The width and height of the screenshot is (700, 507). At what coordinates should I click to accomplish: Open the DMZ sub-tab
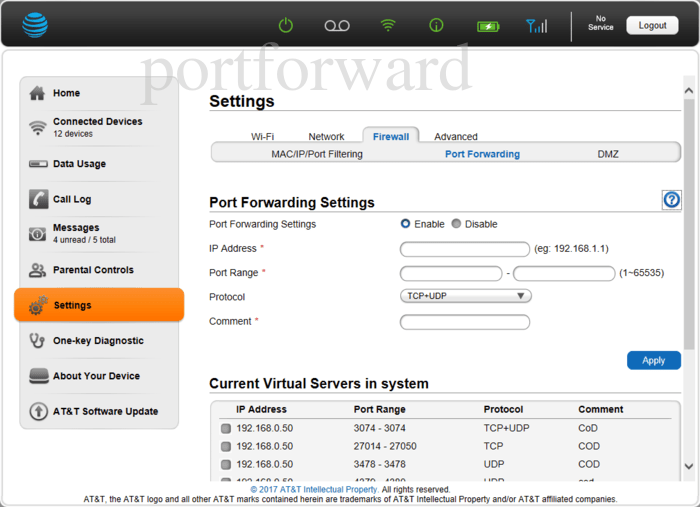coord(608,154)
